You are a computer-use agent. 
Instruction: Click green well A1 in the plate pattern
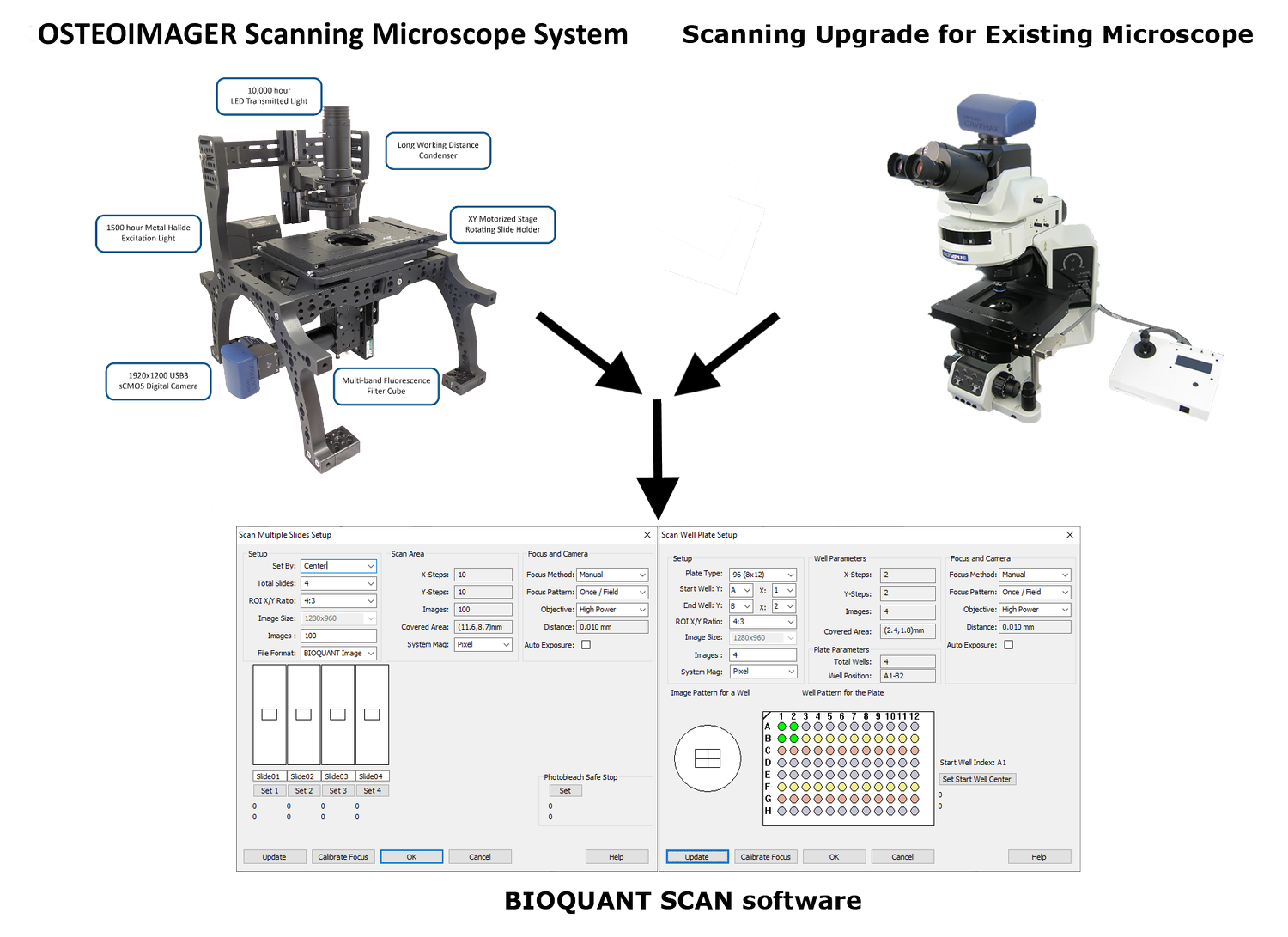click(782, 727)
